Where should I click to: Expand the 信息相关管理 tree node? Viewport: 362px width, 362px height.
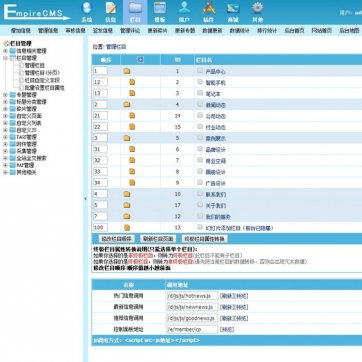(5, 51)
